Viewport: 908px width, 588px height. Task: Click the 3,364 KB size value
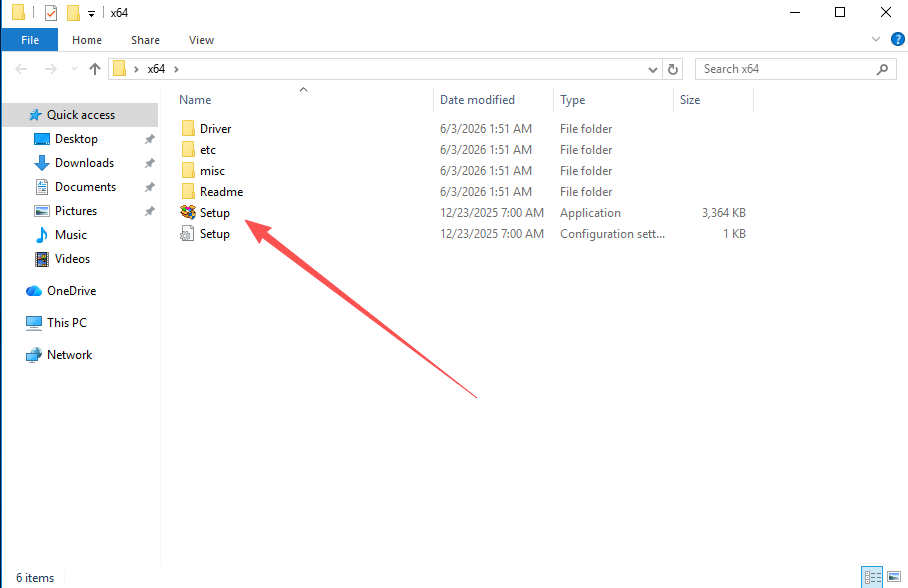coord(723,213)
